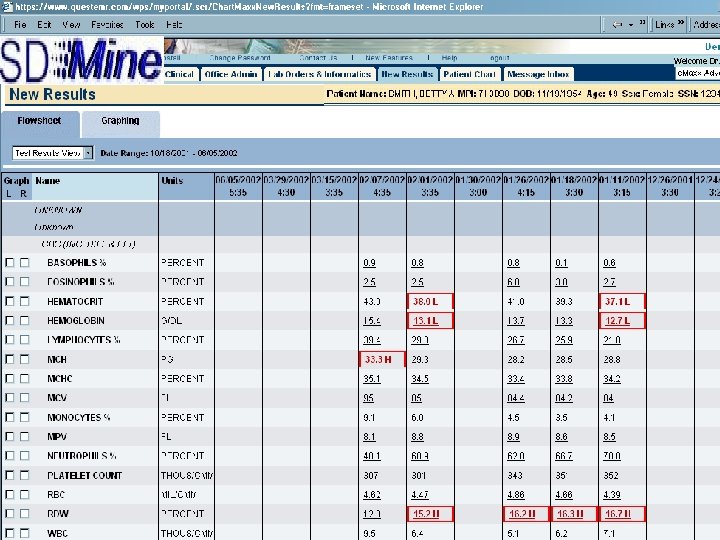Screen dimensions: 720x540
Task: Check the L graph box for WBC
Action: [x=10, y=533]
